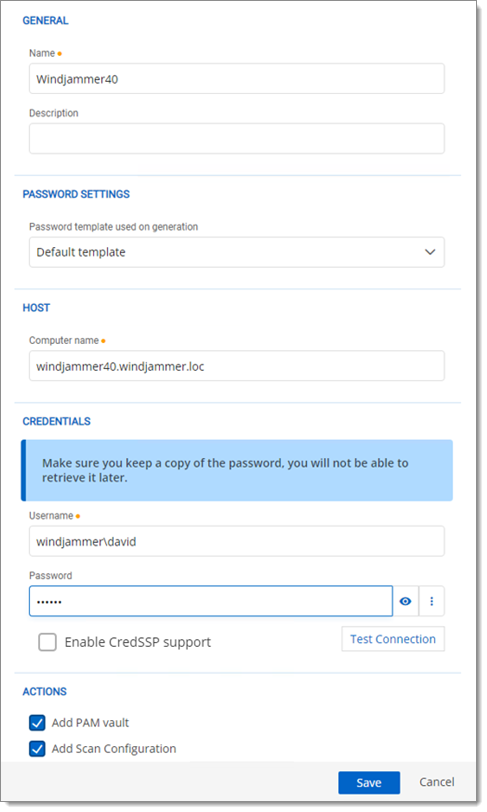Click the Test Connection button
This screenshot has width=487, height=812.
[393, 639]
